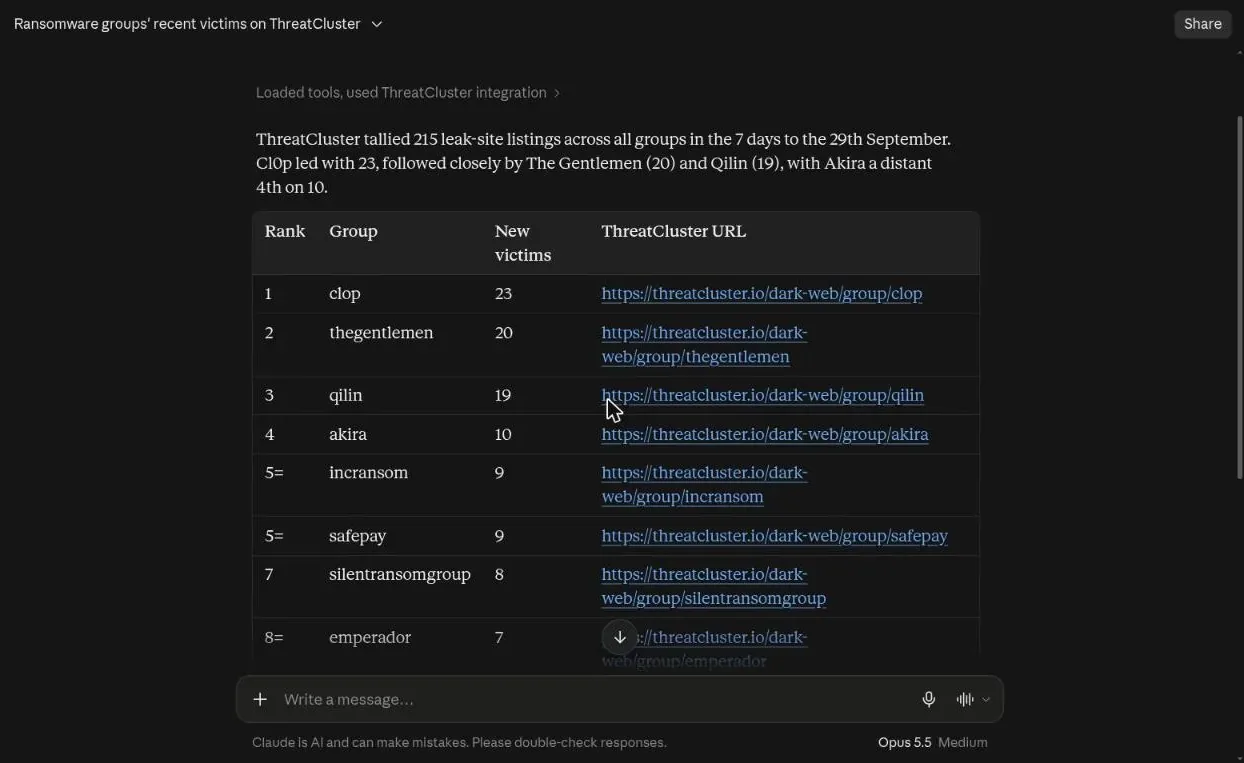Viewport: 1244px width, 763px height.
Task: Click the 'incransom' group cell
Action: pyautogui.click(x=369, y=472)
